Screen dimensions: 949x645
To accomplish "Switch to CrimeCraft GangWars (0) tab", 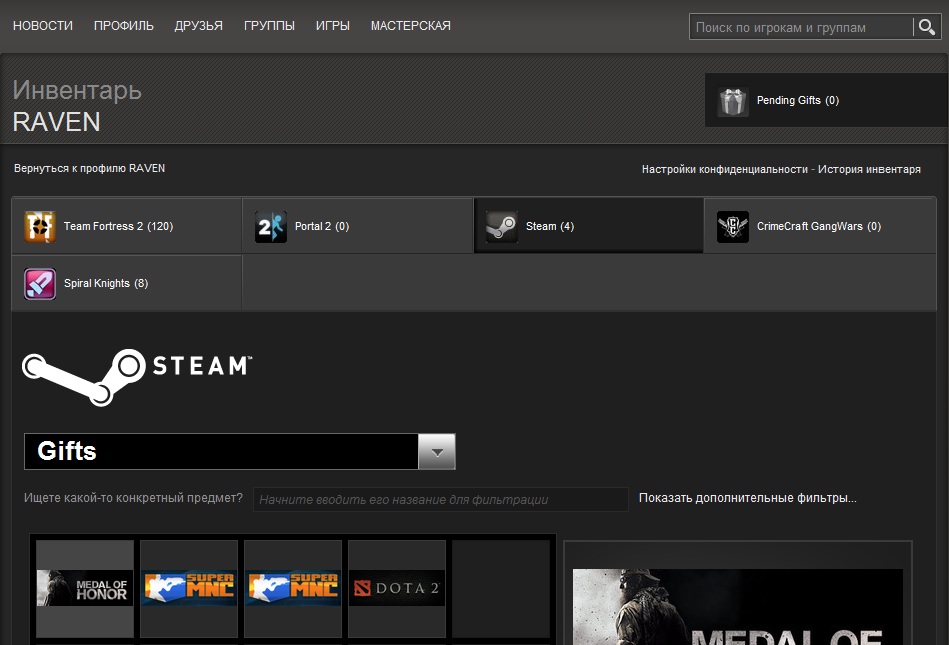I will [820, 226].
